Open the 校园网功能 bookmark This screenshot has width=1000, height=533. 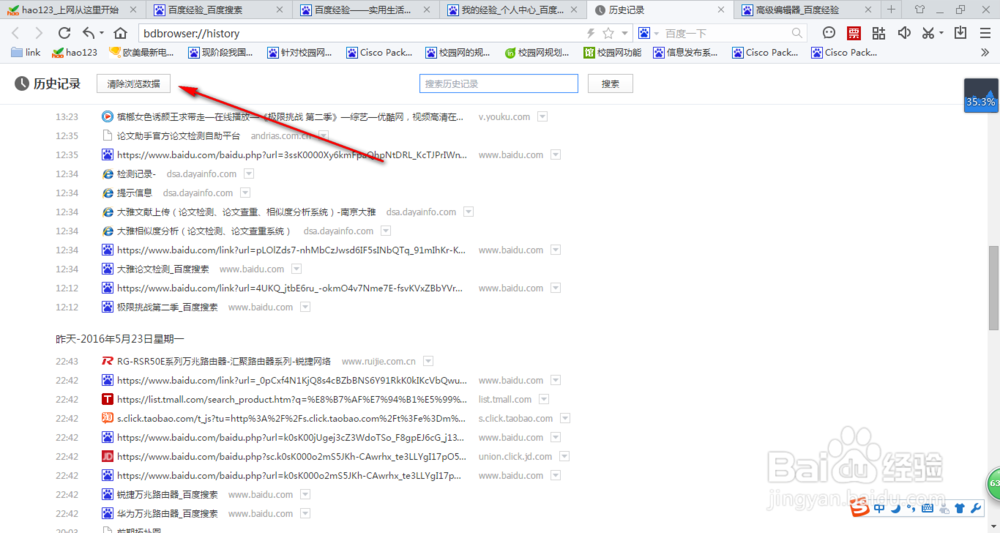(612, 53)
